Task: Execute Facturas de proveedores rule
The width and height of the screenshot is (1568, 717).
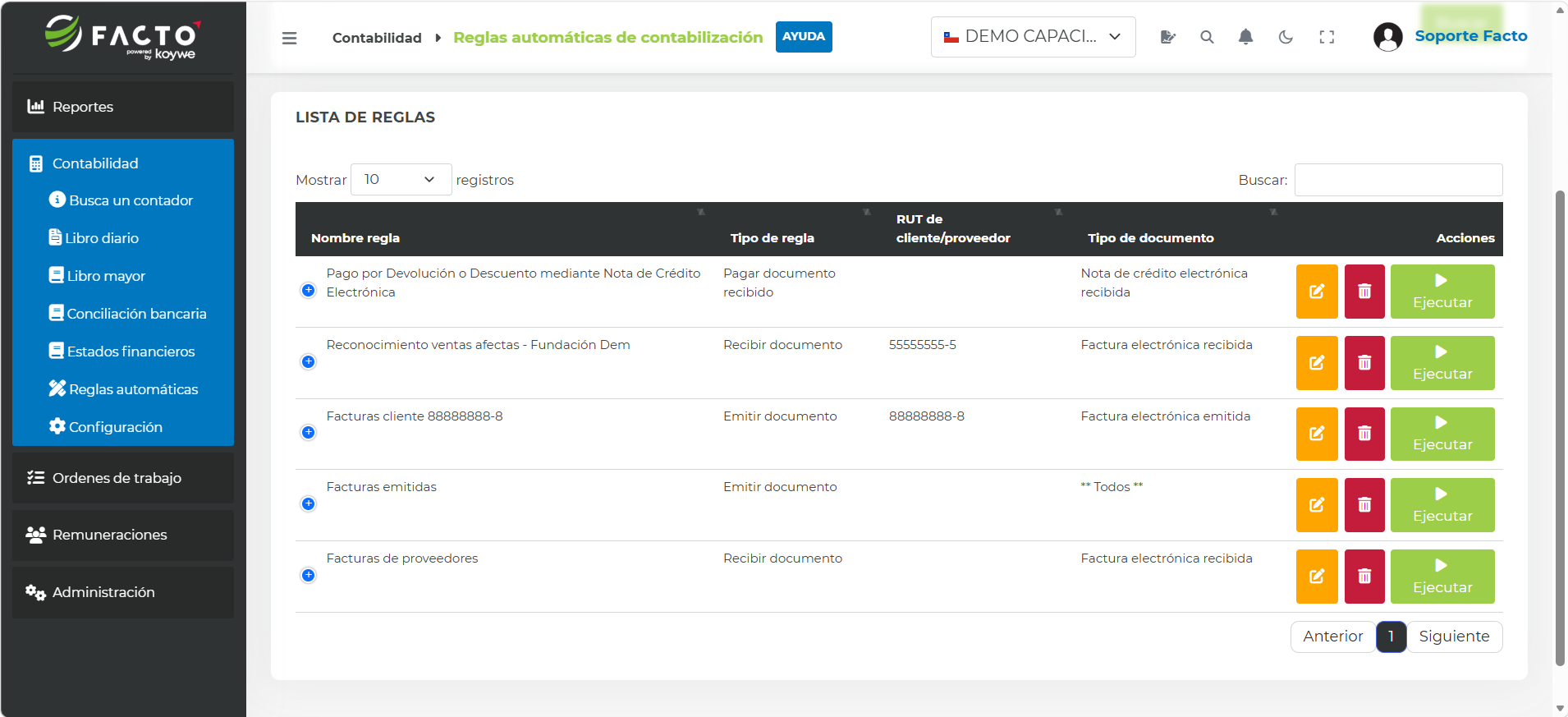Action: (x=1442, y=577)
